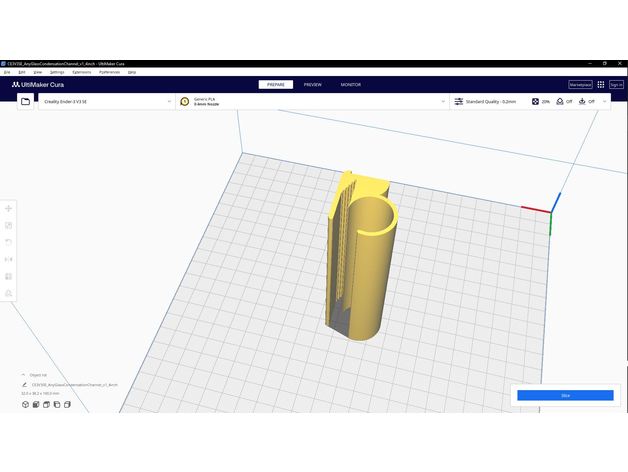Viewport: 628px width, 472px height.
Task: Click the blue Slice button
Action: click(x=565, y=396)
